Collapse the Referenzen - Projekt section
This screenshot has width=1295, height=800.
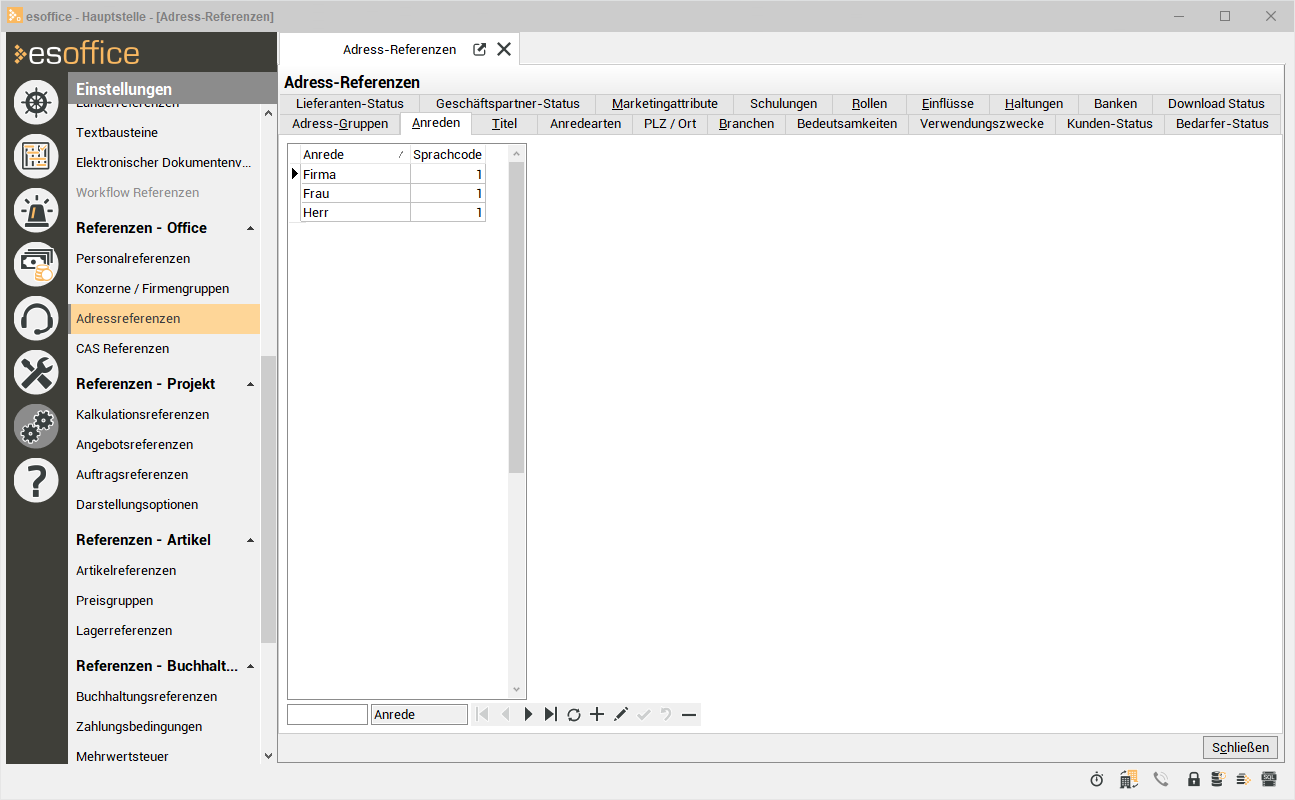[250, 384]
